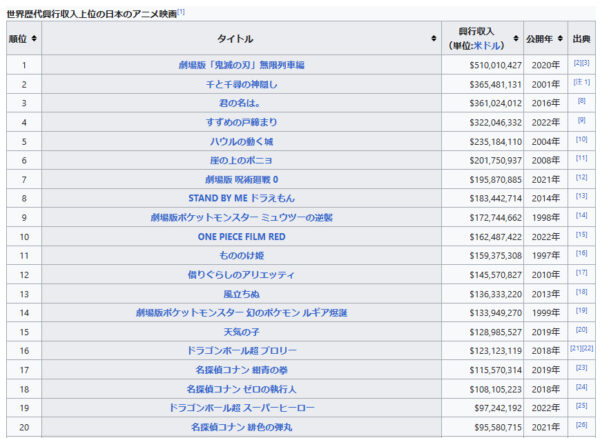Viewport: 600px width, 438px height.
Task: Open 名探偵コナン 紺青の拳 link
Action: coord(241,370)
